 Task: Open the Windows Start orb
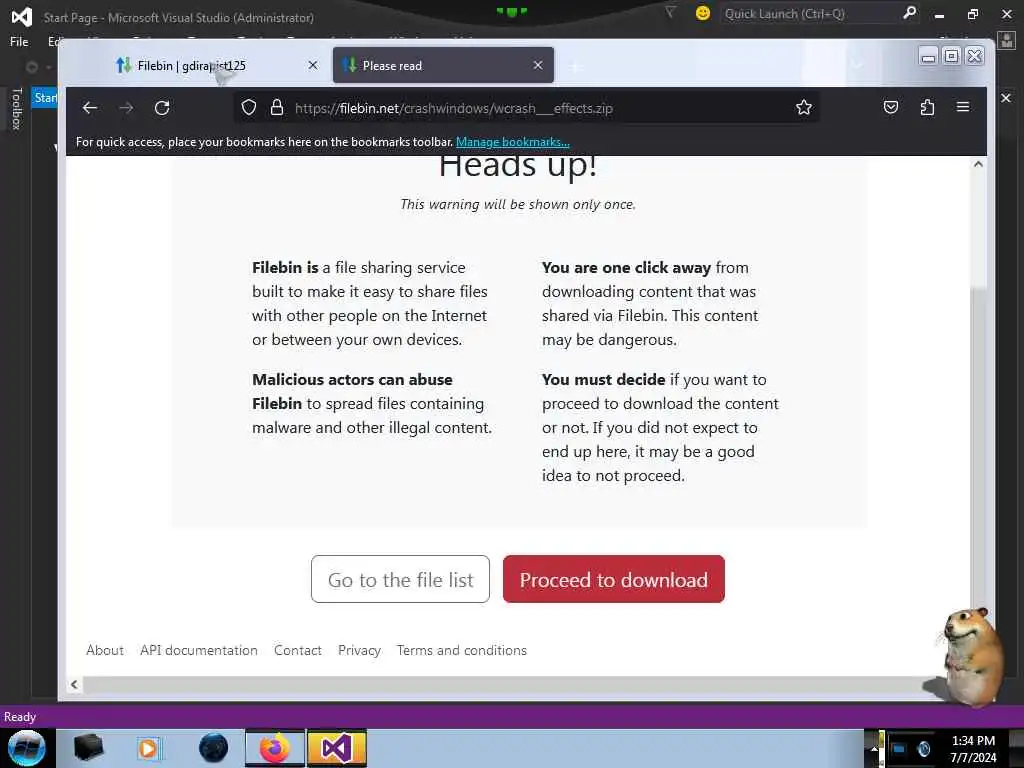pyautogui.click(x=26, y=748)
